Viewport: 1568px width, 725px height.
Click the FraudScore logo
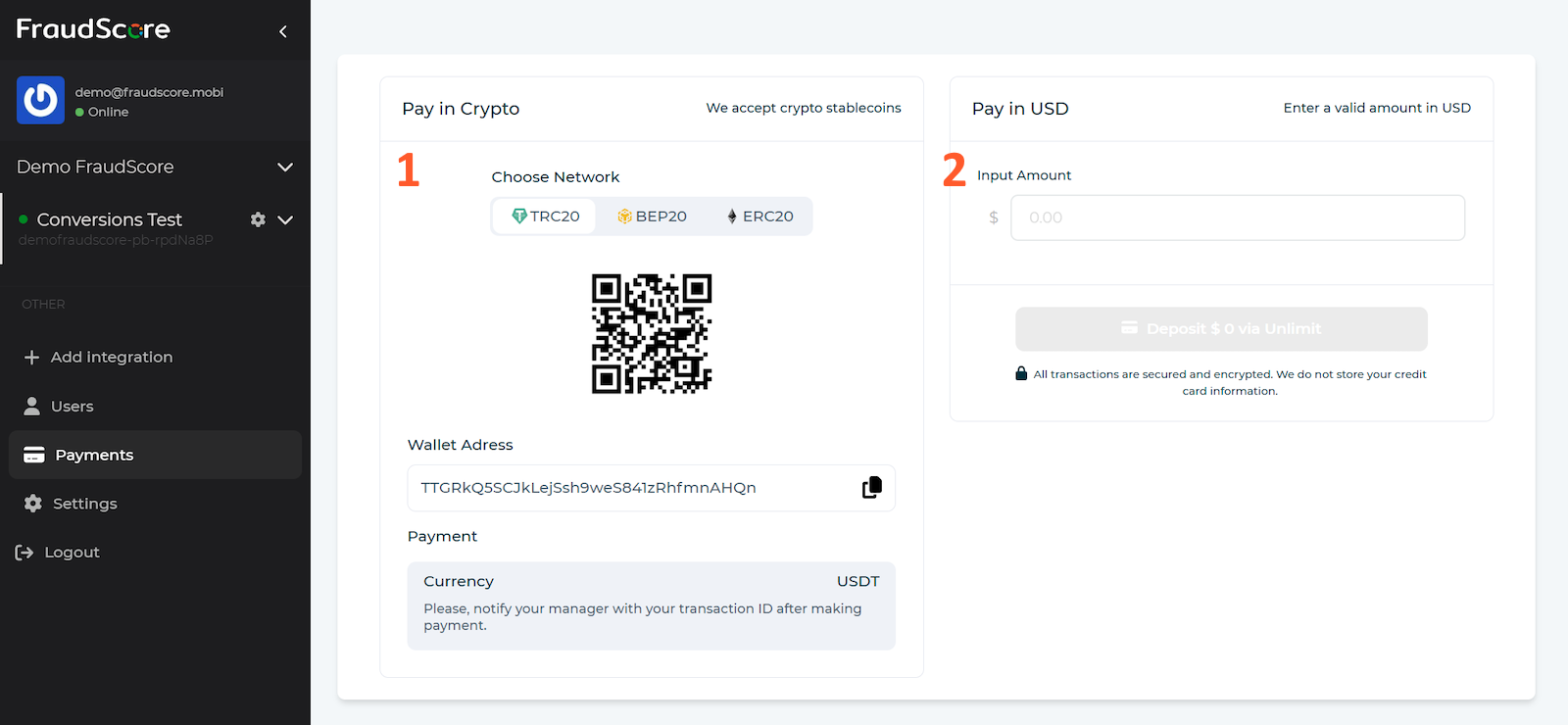coord(93,29)
